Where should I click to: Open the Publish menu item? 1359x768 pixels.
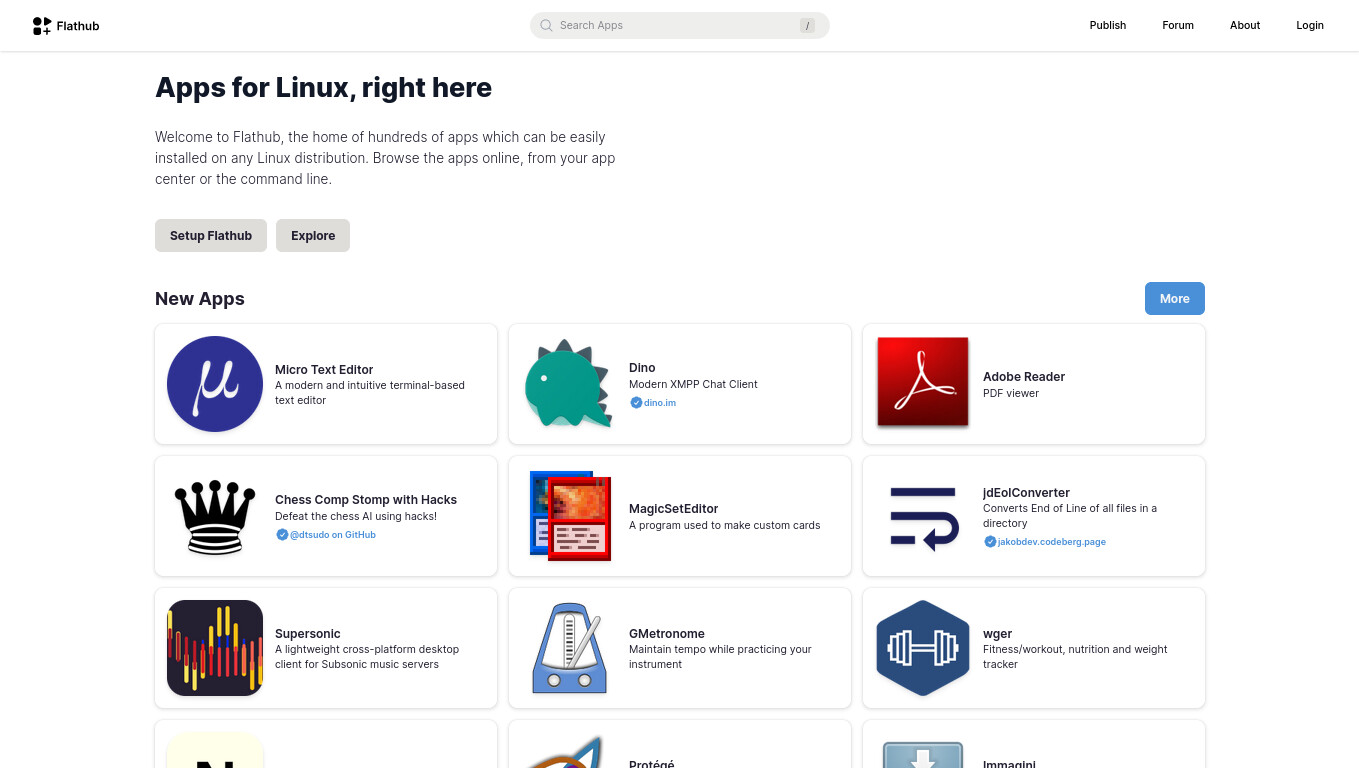point(1107,26)
